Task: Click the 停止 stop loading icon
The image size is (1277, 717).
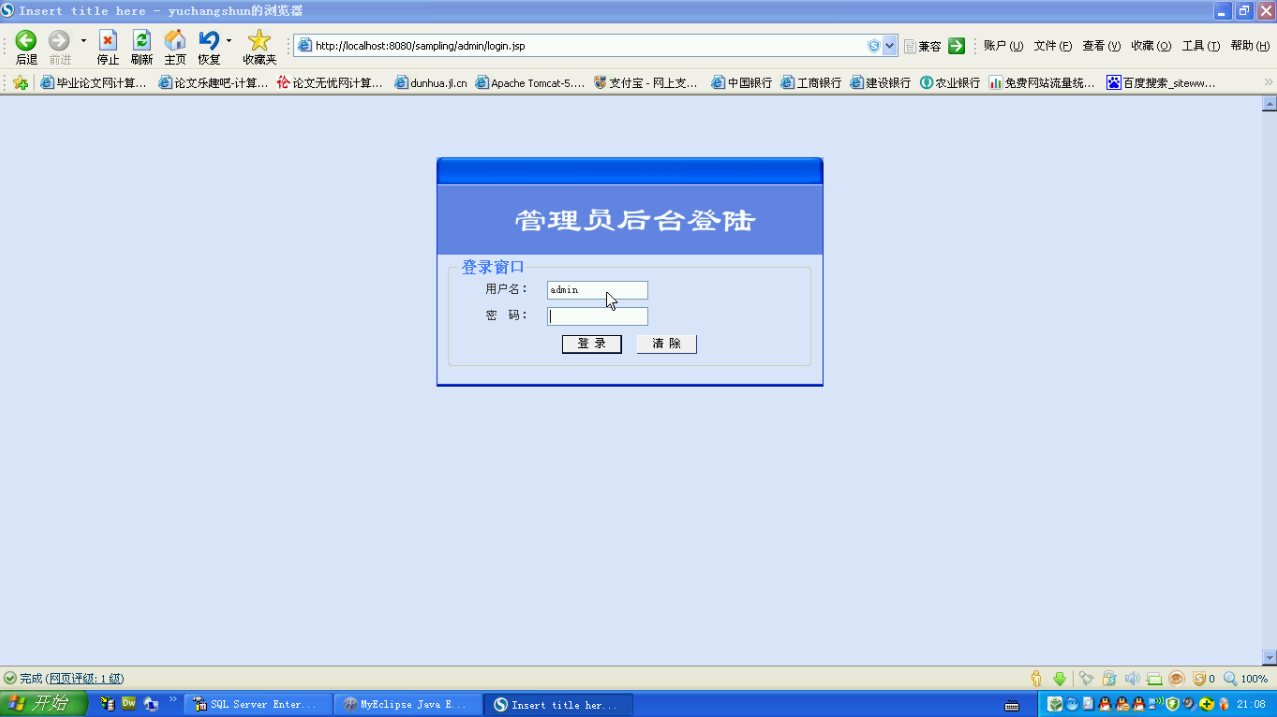Action: pyautogui.click(x=108, y=40)
